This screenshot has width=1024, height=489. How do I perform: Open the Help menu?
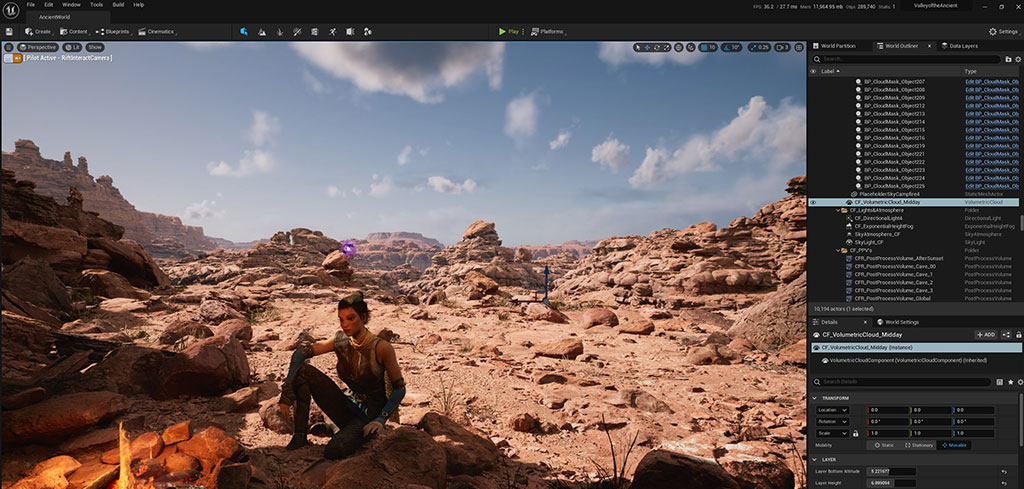pyautogui.click(x=138, y=5)
